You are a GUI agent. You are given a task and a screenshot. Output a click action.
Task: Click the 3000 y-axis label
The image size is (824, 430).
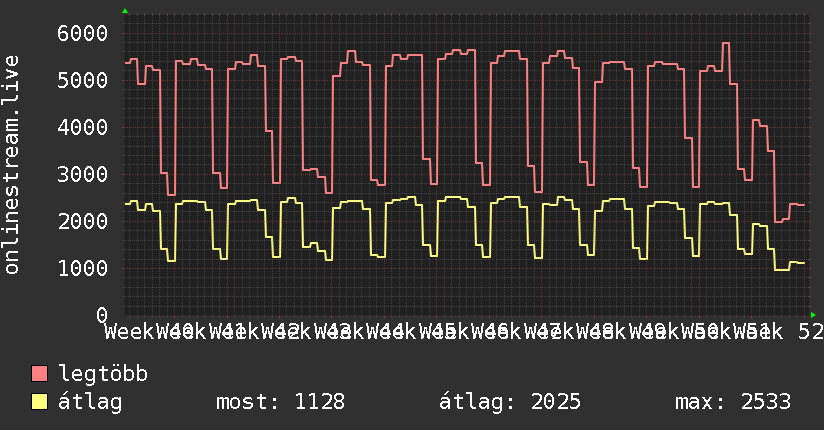point(83,175)
